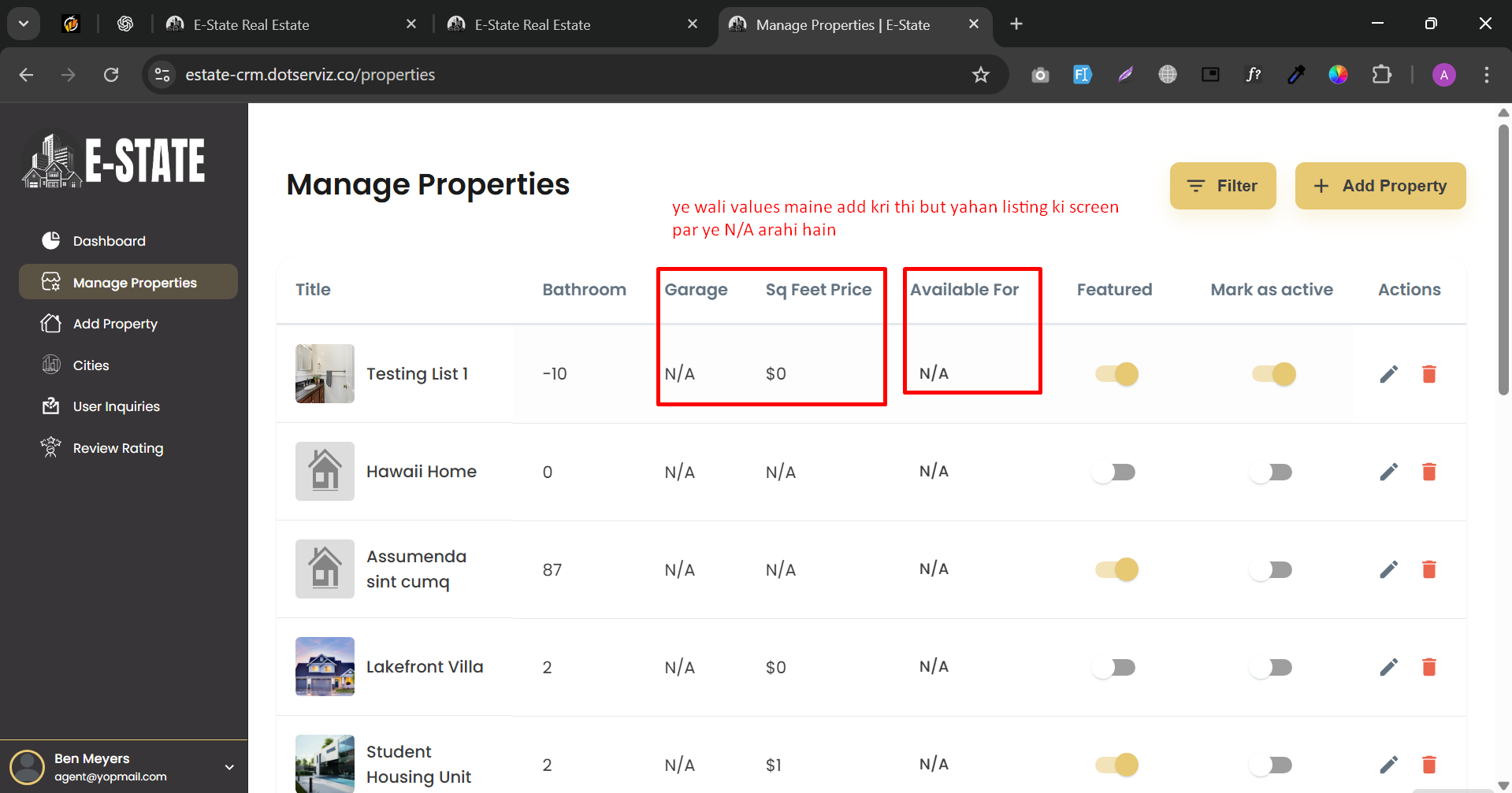Click the eyedropper color picker extension icon
The image size is (1512, 793).
tap(1295, 75)
